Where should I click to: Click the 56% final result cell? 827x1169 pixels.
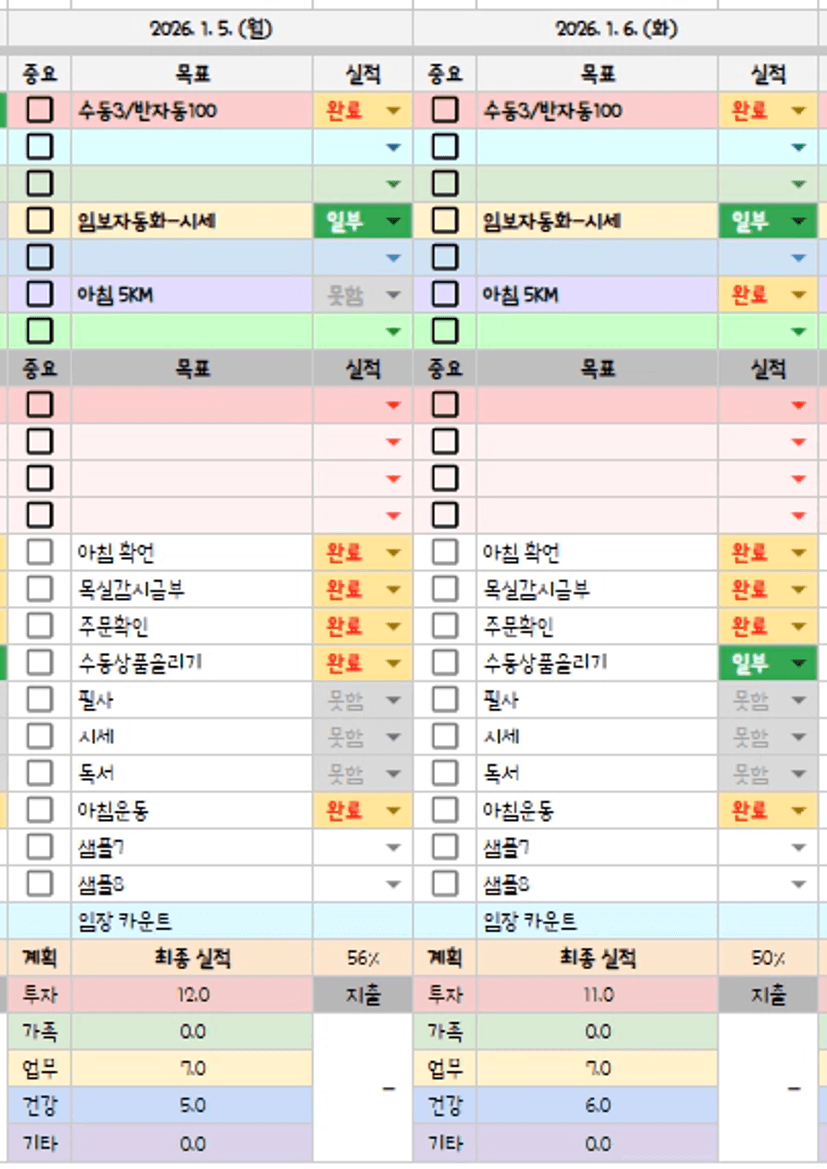(362, 958)
